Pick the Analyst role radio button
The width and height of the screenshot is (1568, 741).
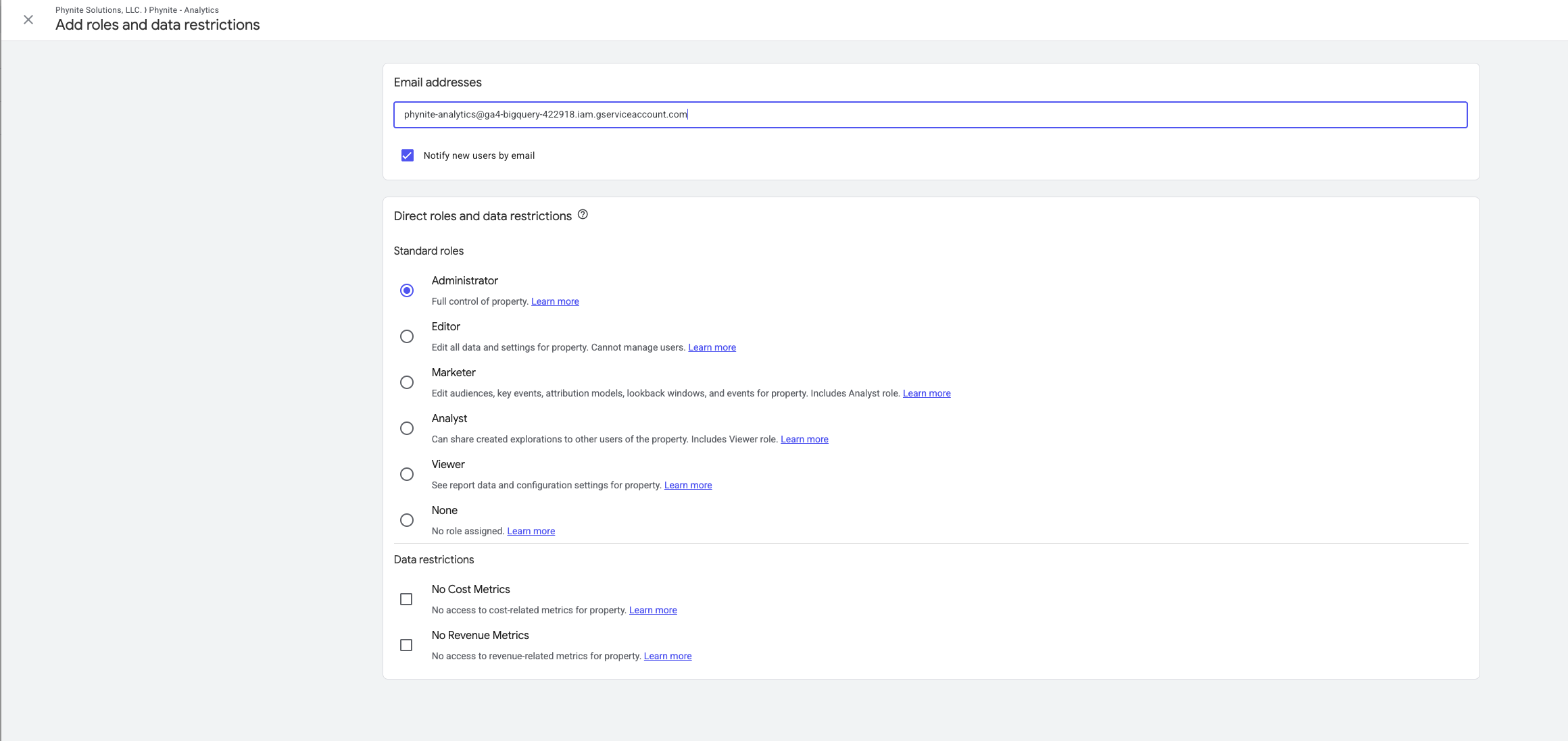click(407, 428)
